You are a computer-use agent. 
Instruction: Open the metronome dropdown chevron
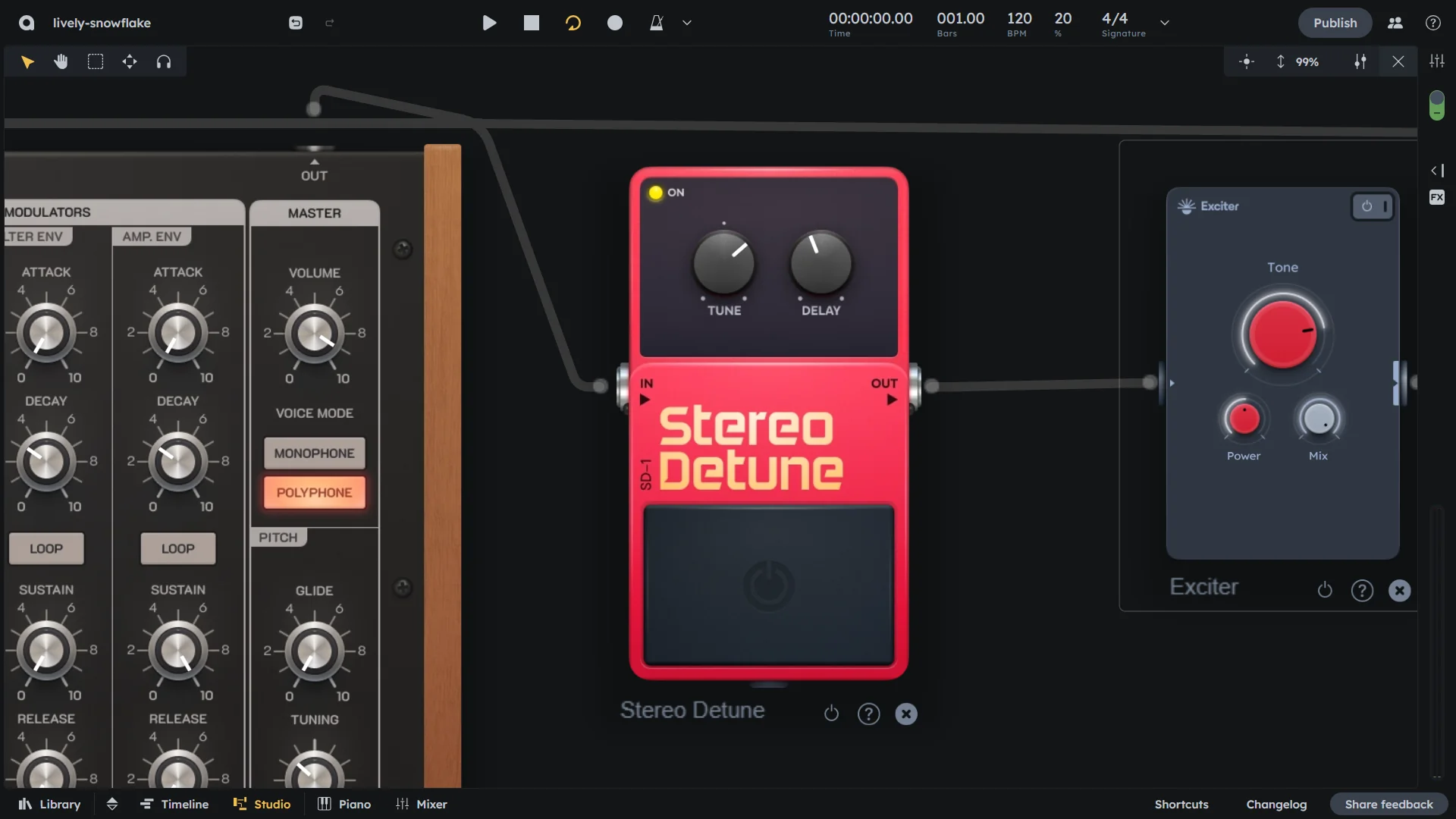(x=686, y=23)
